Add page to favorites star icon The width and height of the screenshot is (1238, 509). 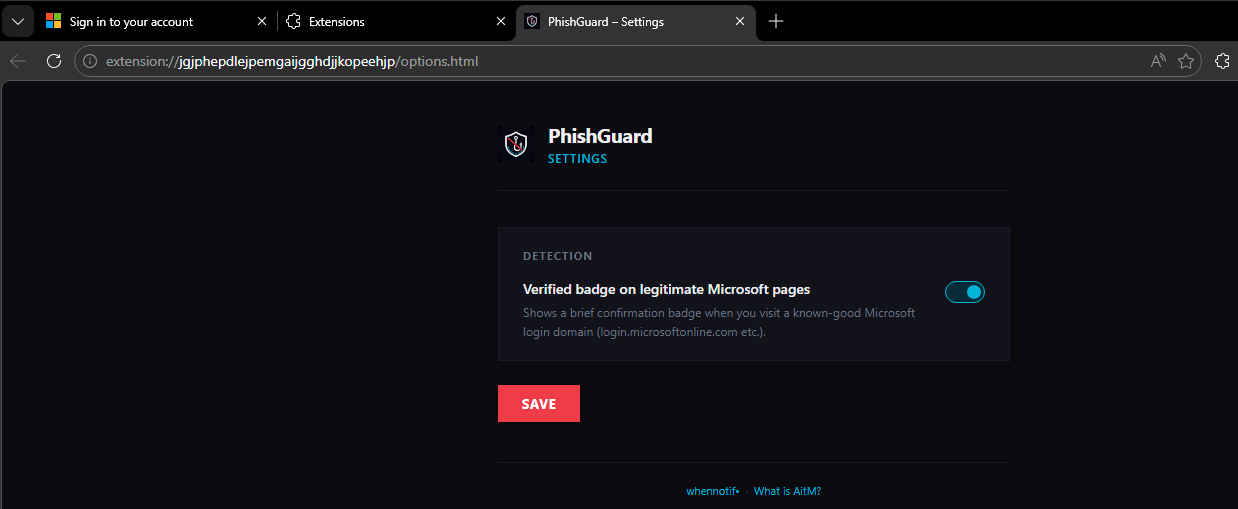point(1186,61)
